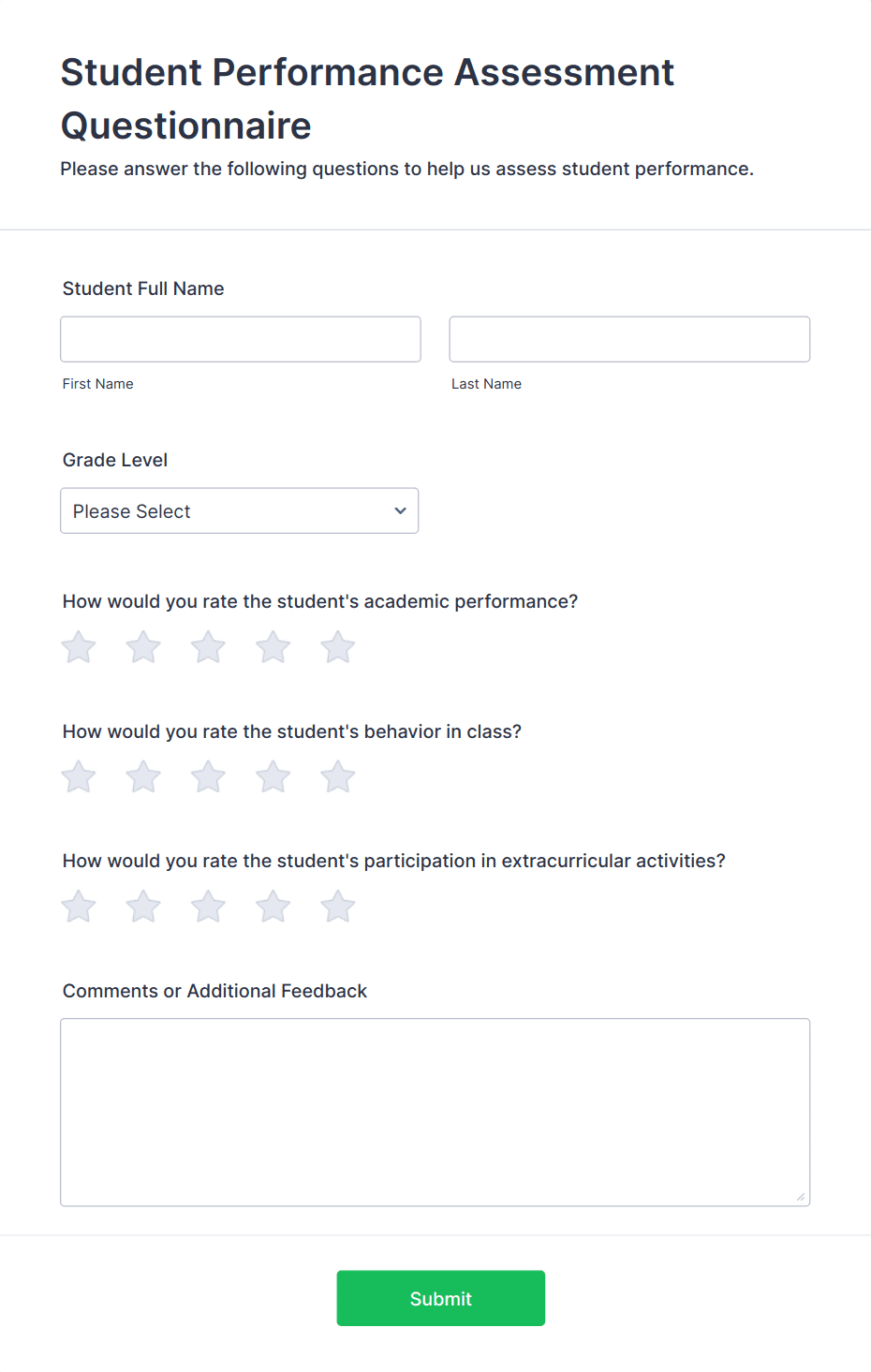This screenshot has width=871, height=1372.
Task: Rate academic performance one star
Action: (79, 647)
